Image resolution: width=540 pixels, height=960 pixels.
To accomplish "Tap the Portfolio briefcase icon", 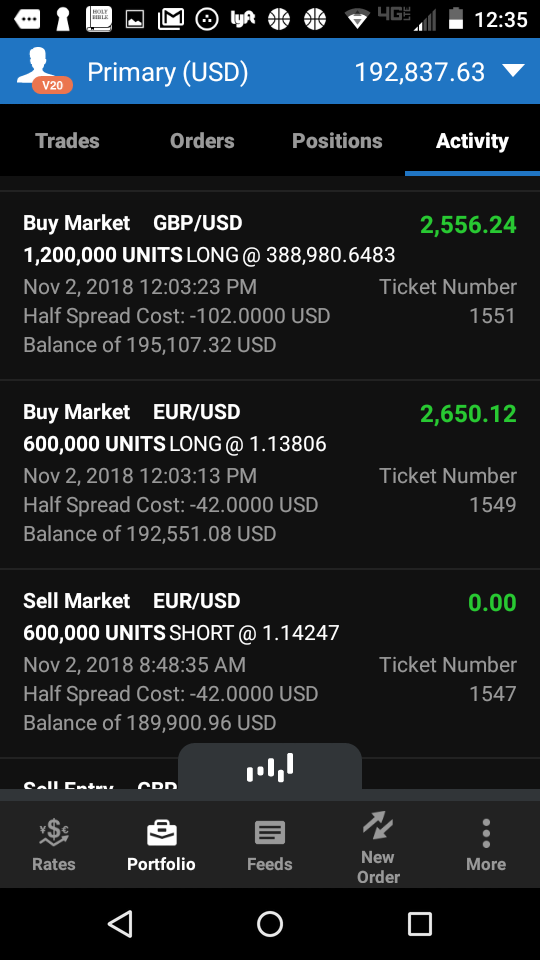I will coord(162,833).
